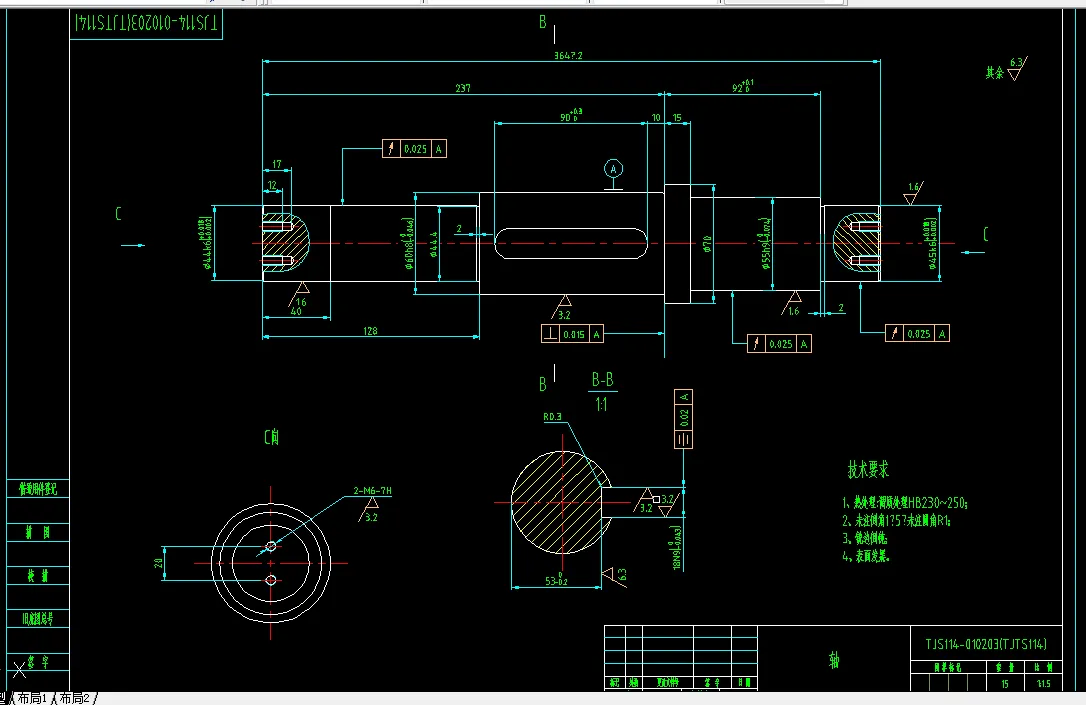Screen dimensions: 1086x705
Task: Click the 17 dimension at the left end
Action: click(x=277, y=164)
